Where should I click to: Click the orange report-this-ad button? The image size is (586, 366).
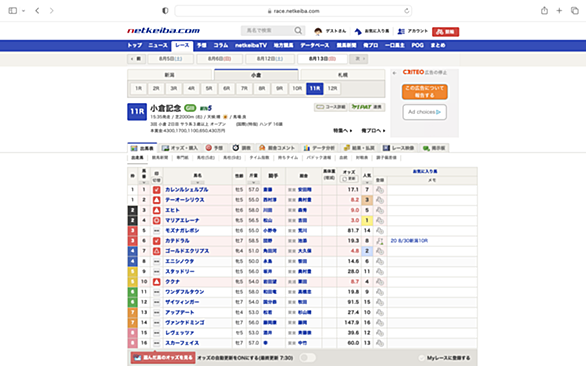425,92
